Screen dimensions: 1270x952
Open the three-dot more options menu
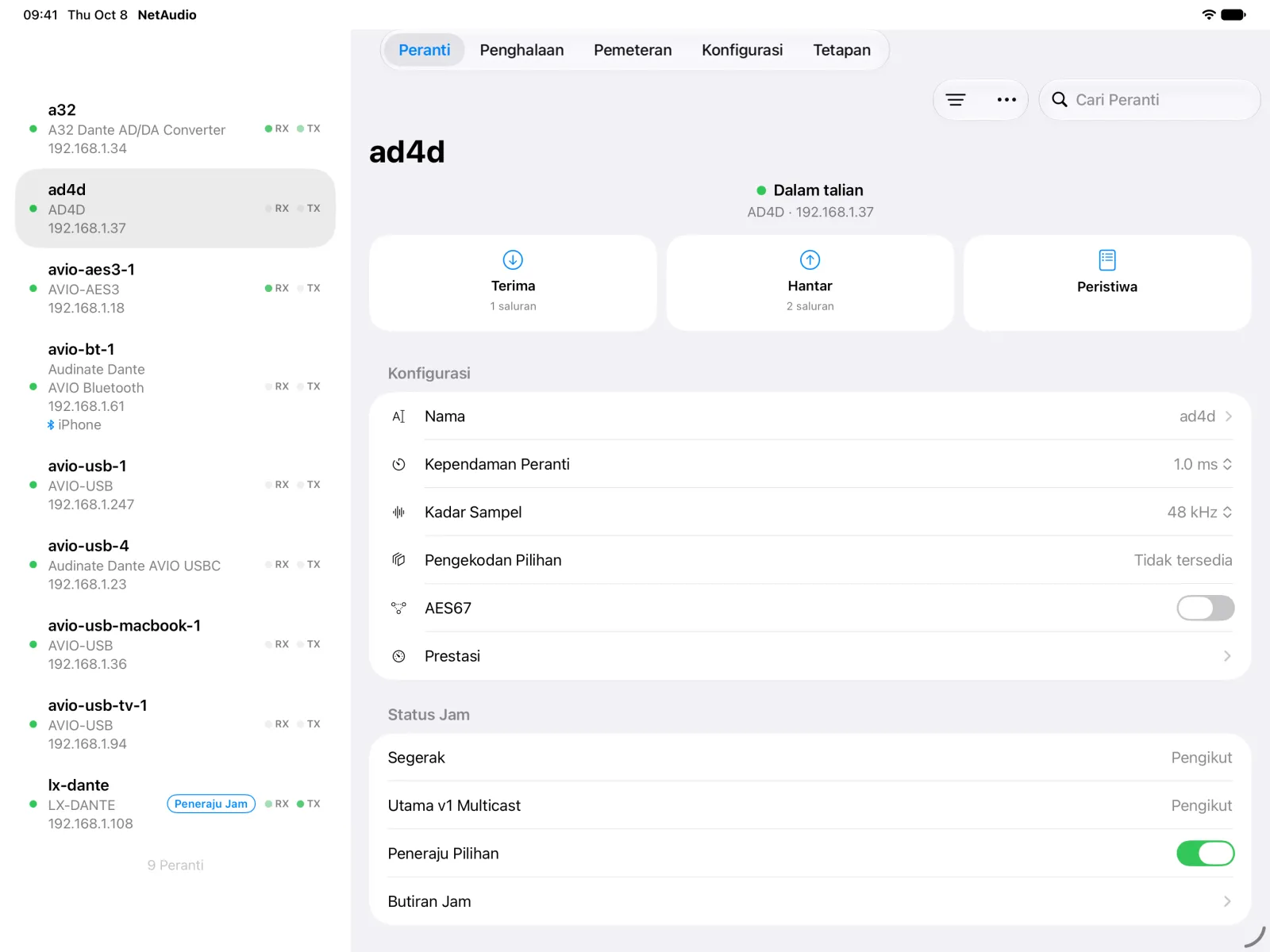pyautogui.click(x=1006, y=100)
